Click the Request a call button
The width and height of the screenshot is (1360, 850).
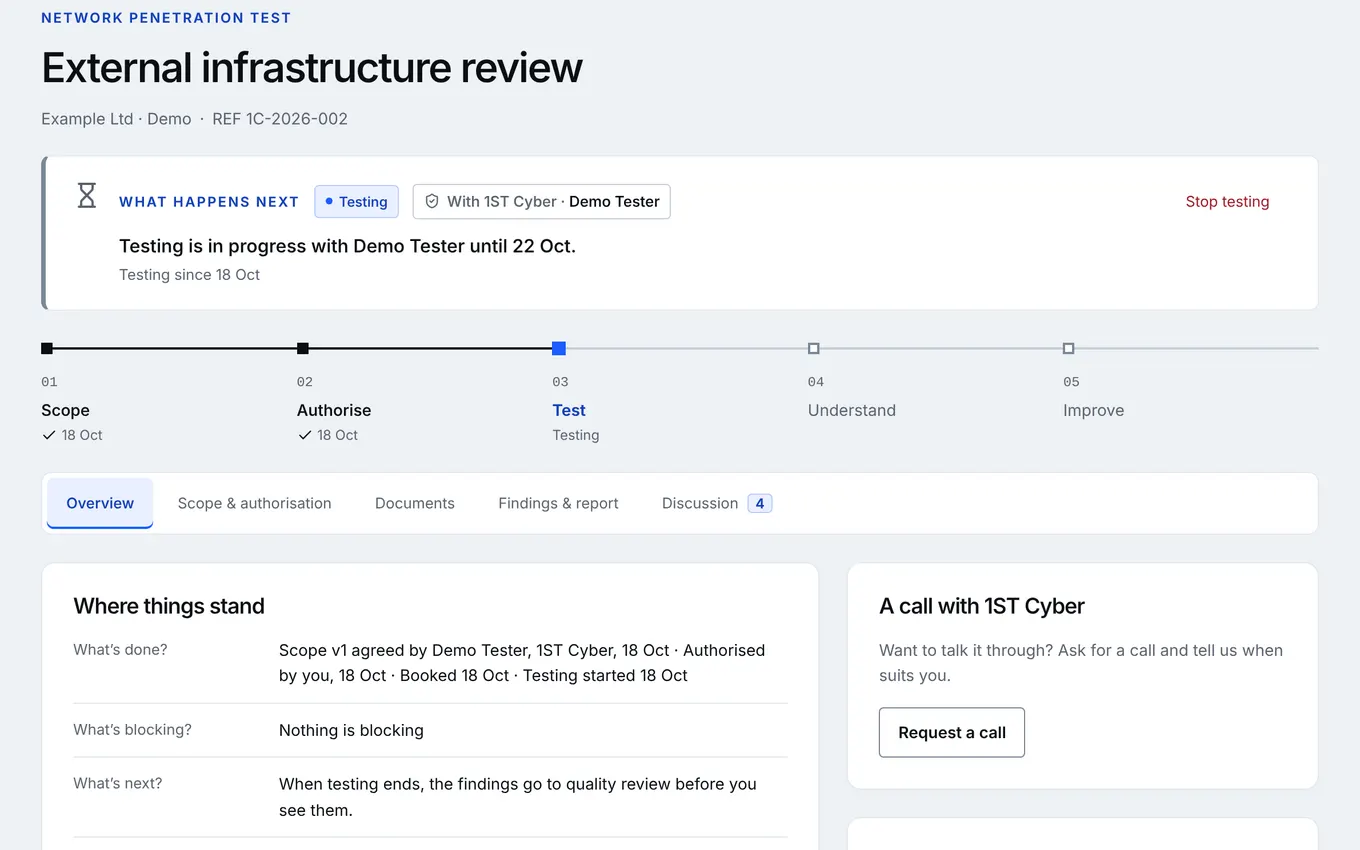tap(952, 732)
